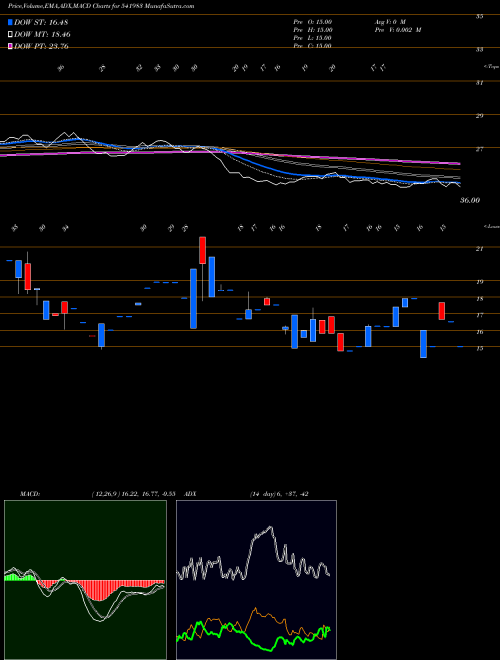Click the white DOW MT legend swatch

pyautogui.click(x=10, y=35)
